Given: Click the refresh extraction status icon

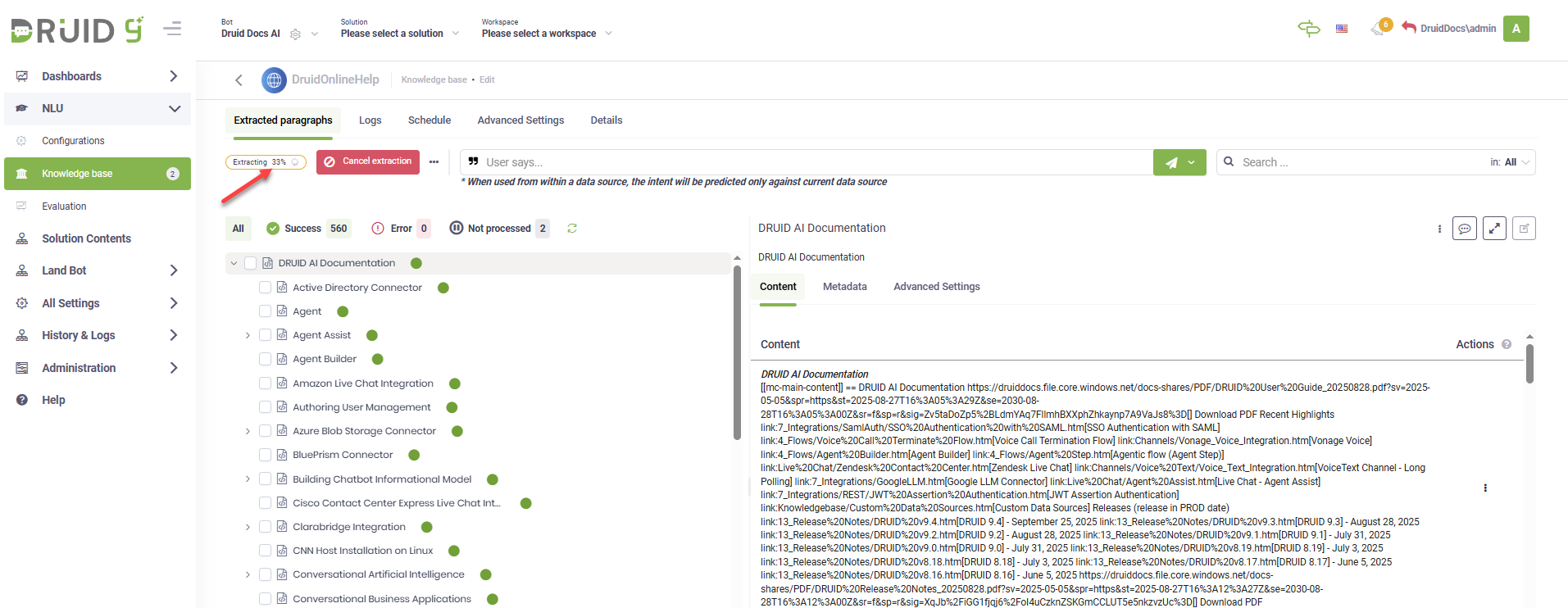Looking at the screenshot, I should 572,229.
